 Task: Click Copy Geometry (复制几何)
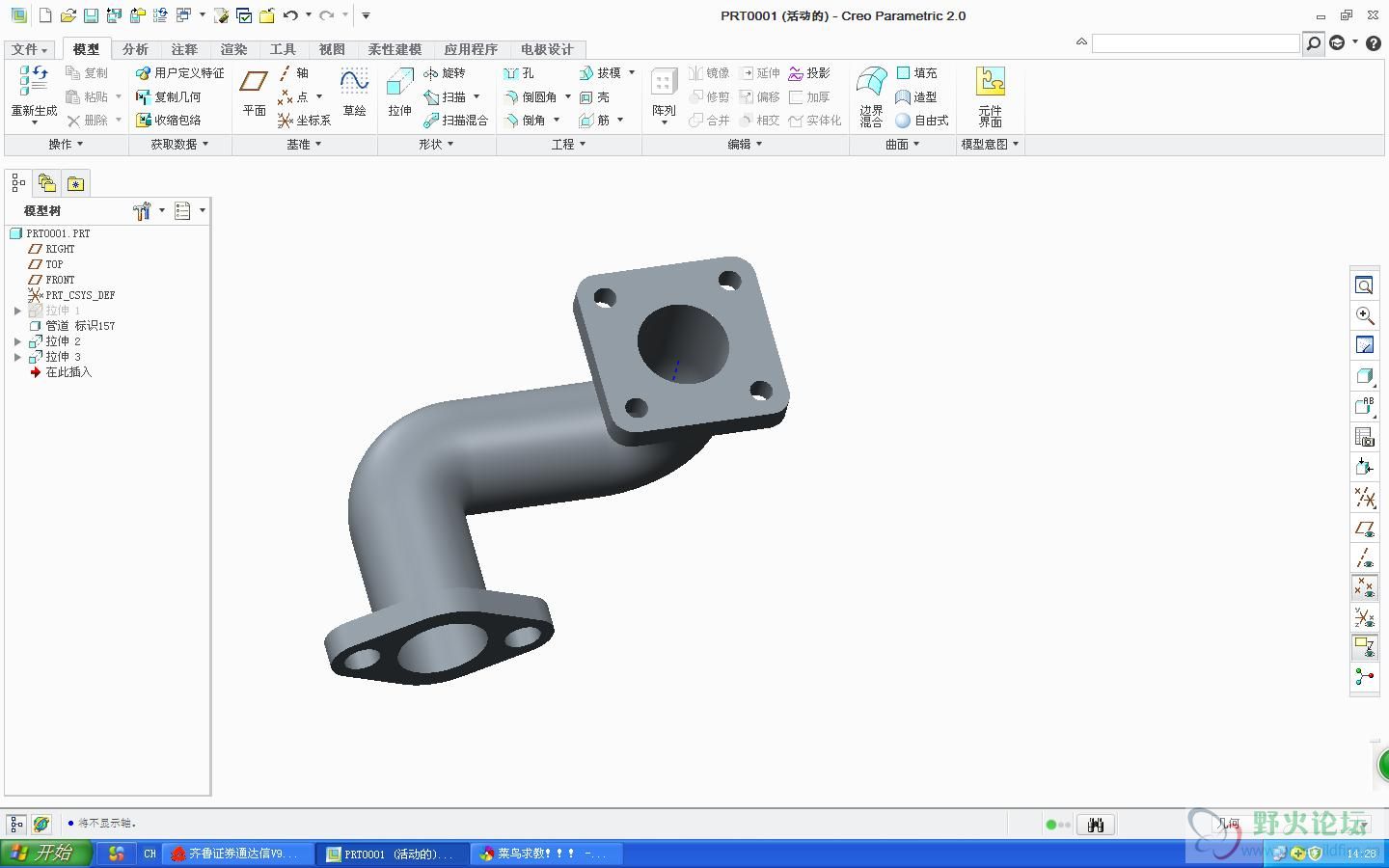(x=169, y=97)
